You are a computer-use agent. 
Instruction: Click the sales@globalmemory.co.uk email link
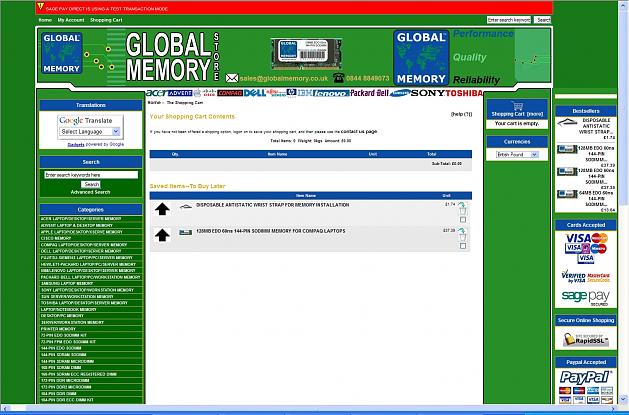284,79
